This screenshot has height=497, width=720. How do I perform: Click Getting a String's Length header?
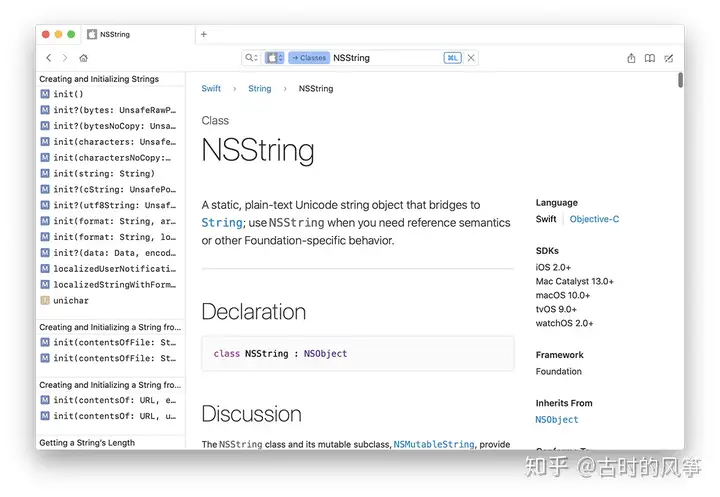pos(87,443)
